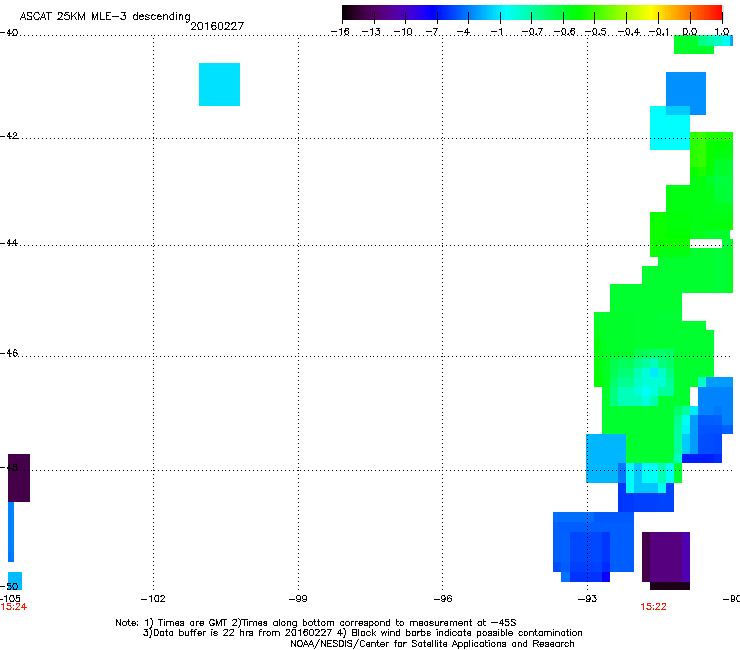Click the '-93' longitude axis label
Image resolution: width=740 pixels, height=650 pixels.
point(588,599)
